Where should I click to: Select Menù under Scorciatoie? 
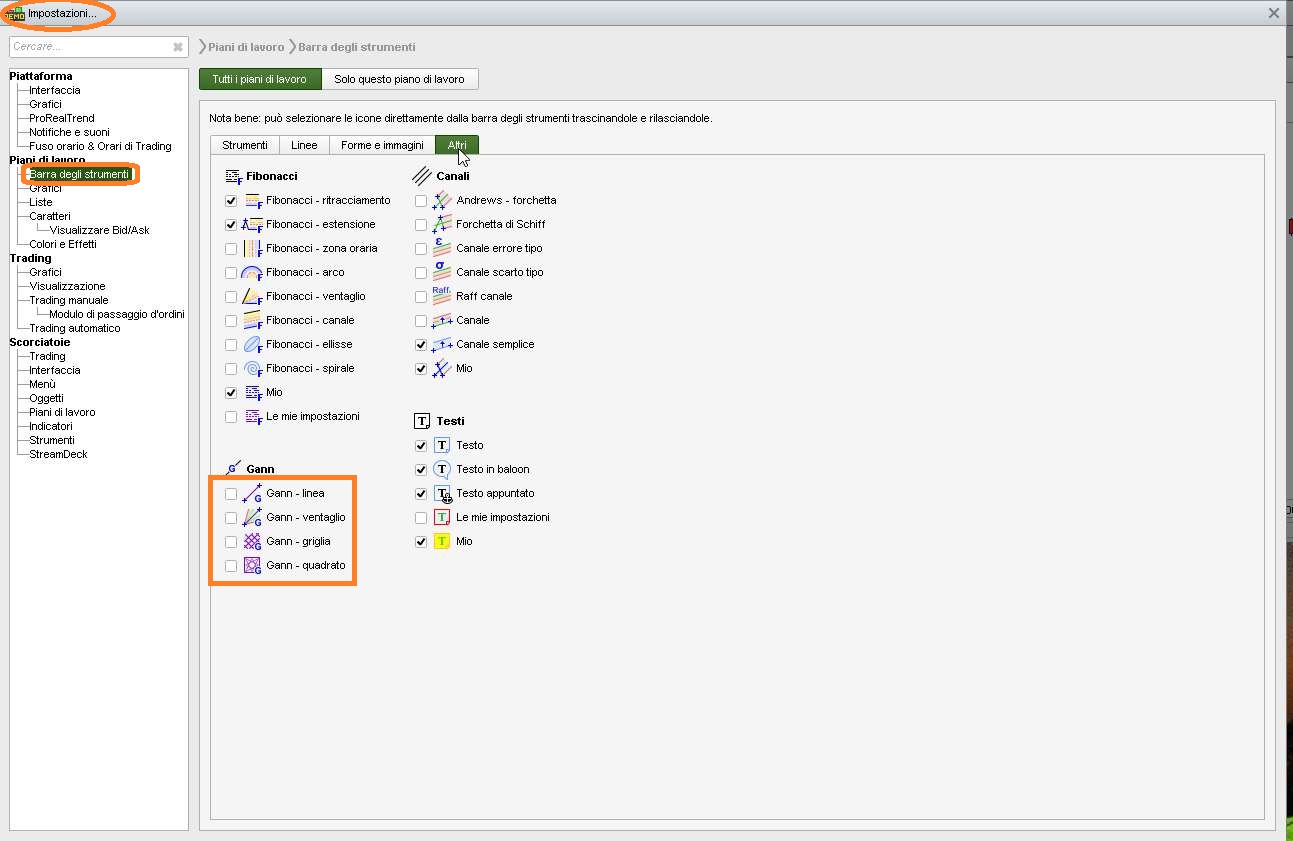pyautogui.click(x=42, y=384)
